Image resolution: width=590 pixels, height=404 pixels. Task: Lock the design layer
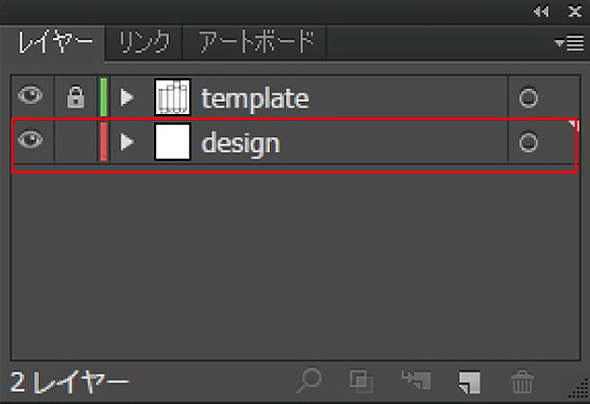[75, 142]
